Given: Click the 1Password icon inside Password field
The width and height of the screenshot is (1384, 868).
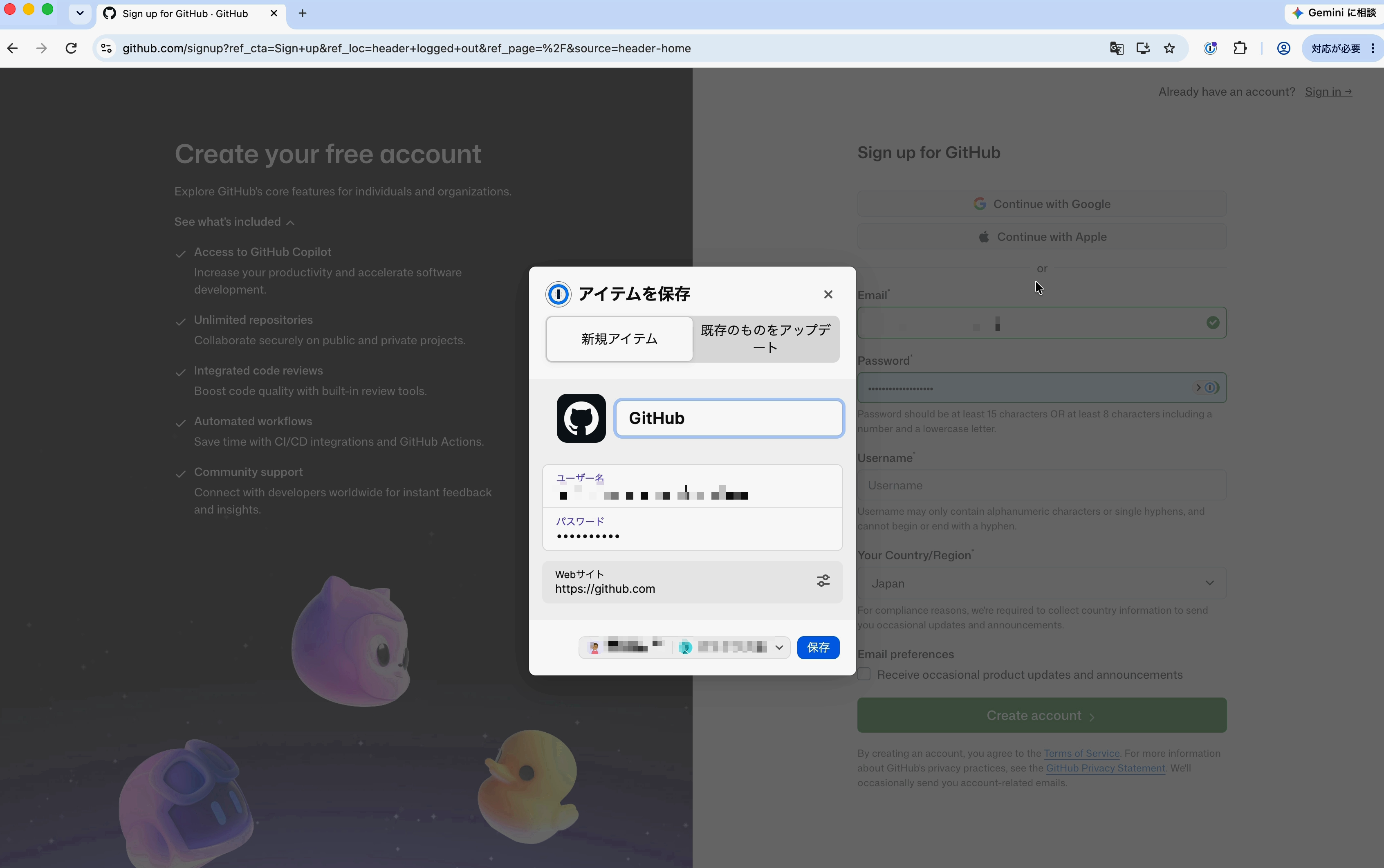Looking at the screenshot, I should coord(1211,388).
